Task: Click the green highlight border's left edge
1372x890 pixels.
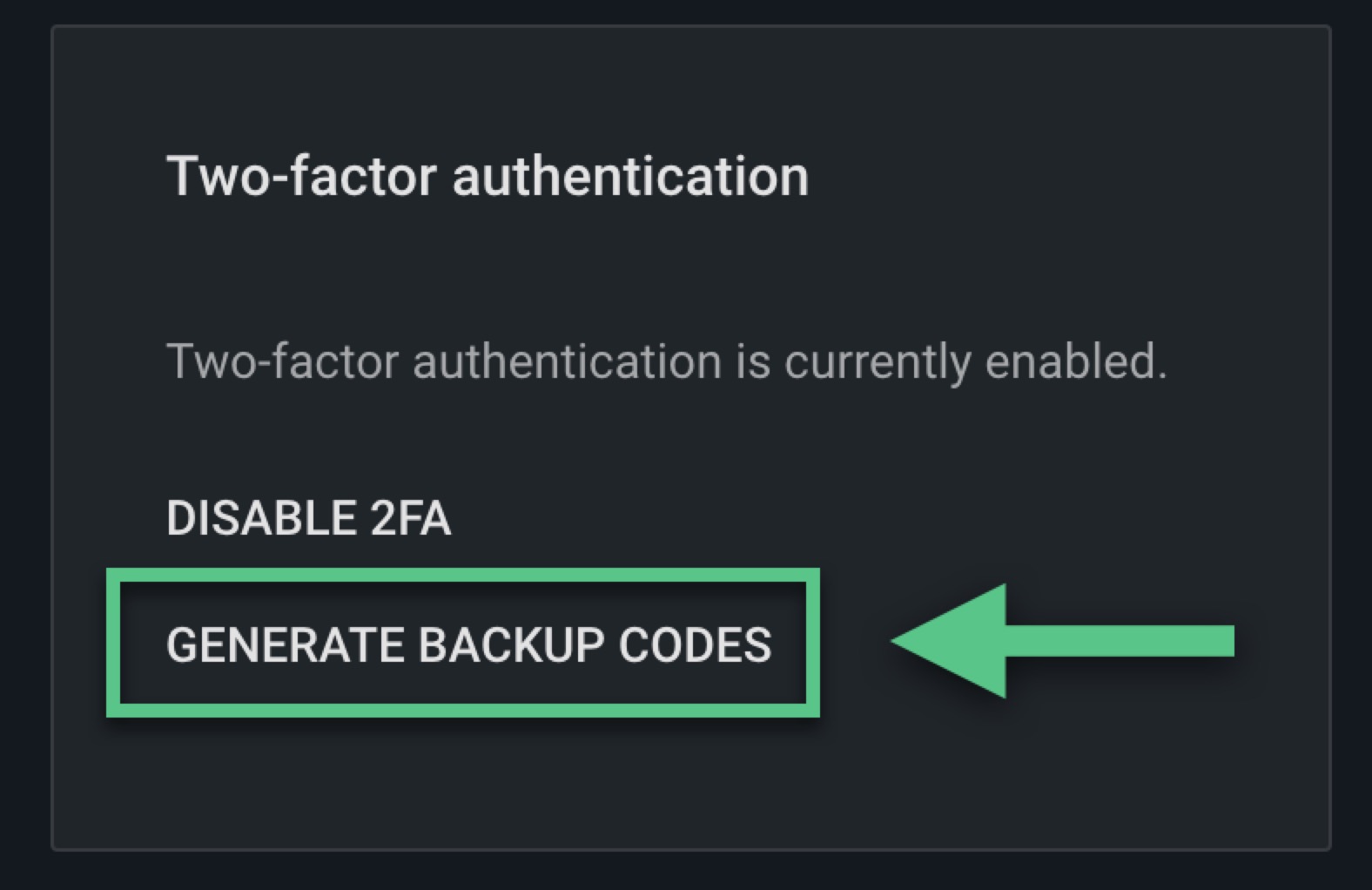Action: click(113, 643)
